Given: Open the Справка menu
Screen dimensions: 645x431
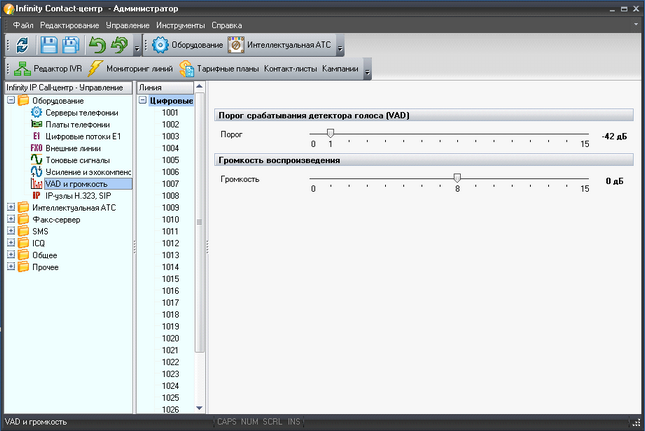Looking at the screenshot, I should click(x=227, y=25).
